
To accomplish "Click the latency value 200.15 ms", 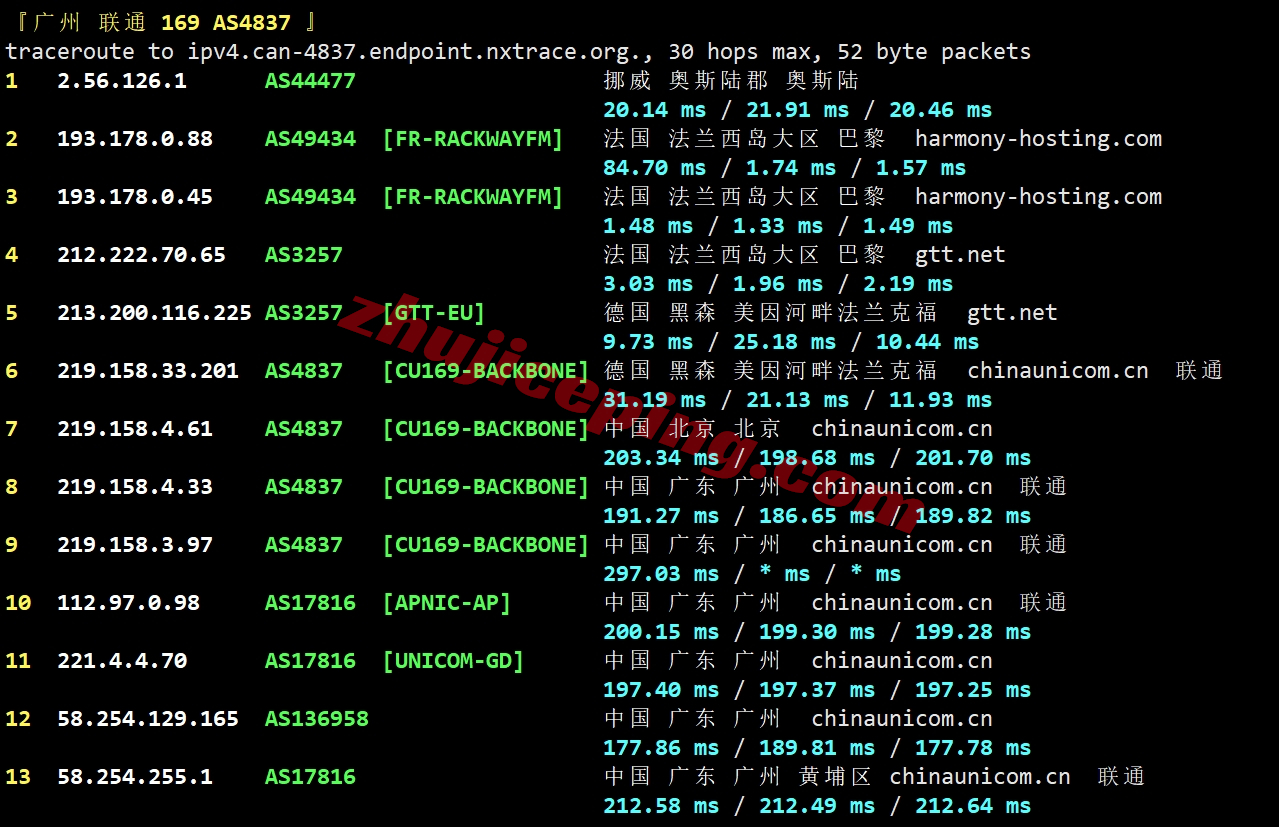I will point(662,632).
